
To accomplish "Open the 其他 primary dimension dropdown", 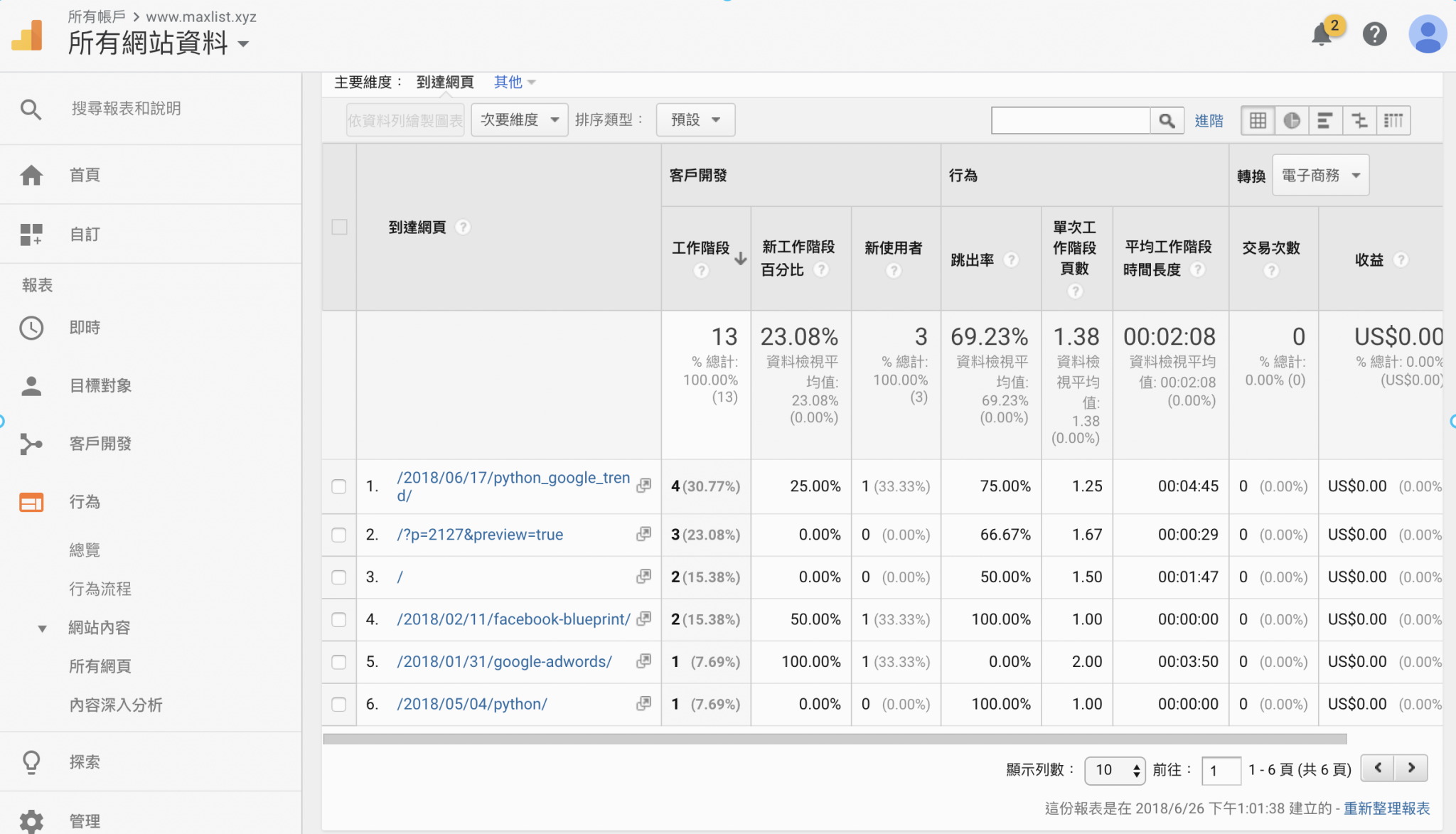I will point(515,82).
